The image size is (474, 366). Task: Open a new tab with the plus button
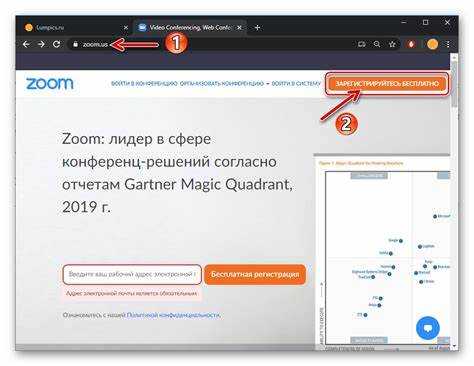pos(257,27)
